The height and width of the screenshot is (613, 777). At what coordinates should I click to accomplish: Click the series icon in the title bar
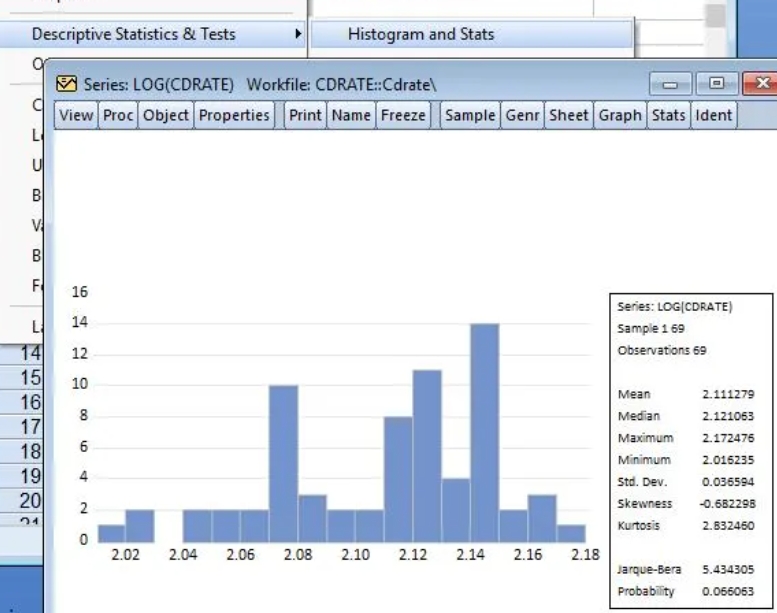coord(66,84)
